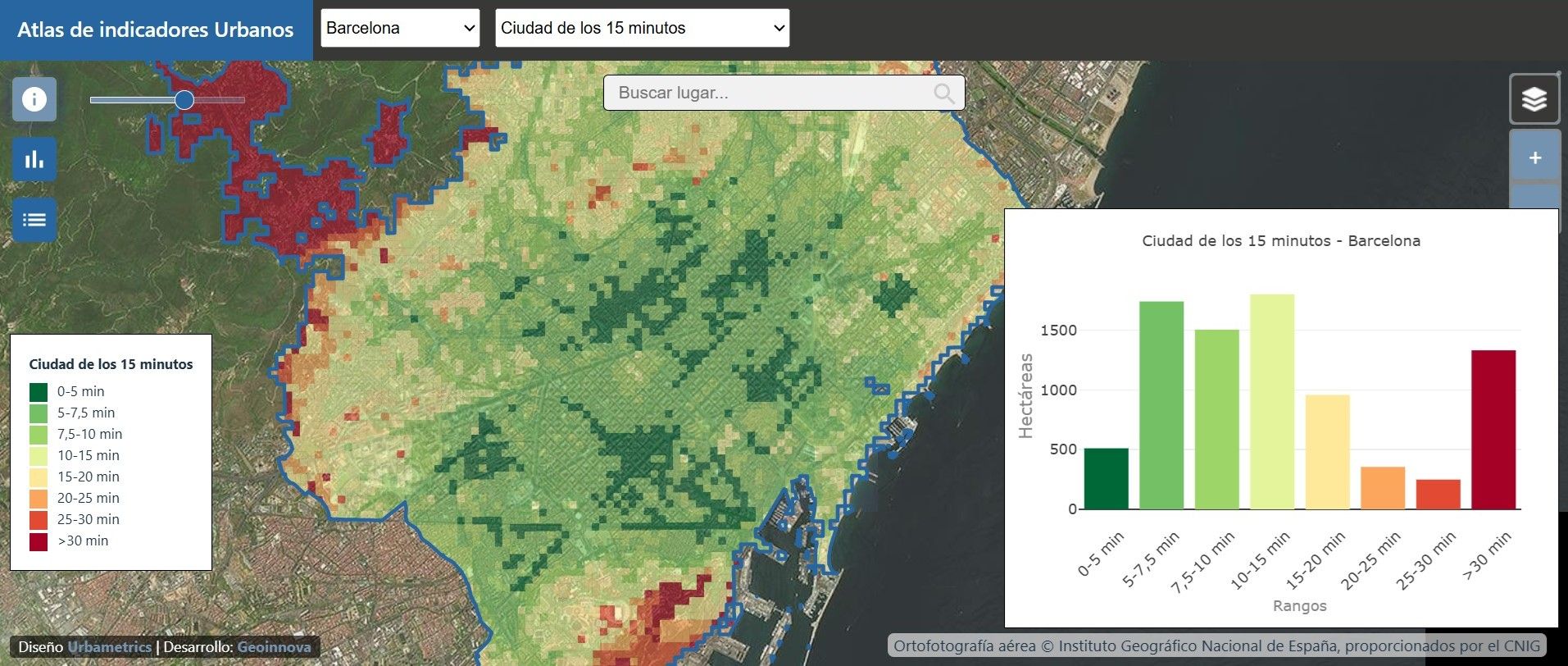Toggle the legend list icon
Viewport: 1568px width, 666px height.
tap(34, 219)
